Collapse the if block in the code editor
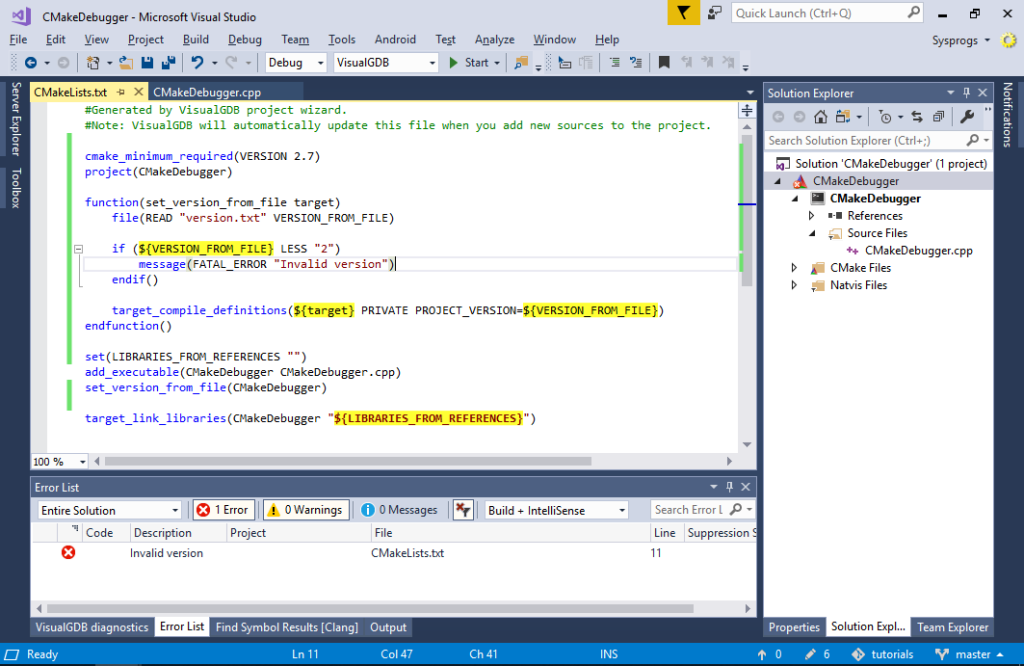 tap(78, 249)
